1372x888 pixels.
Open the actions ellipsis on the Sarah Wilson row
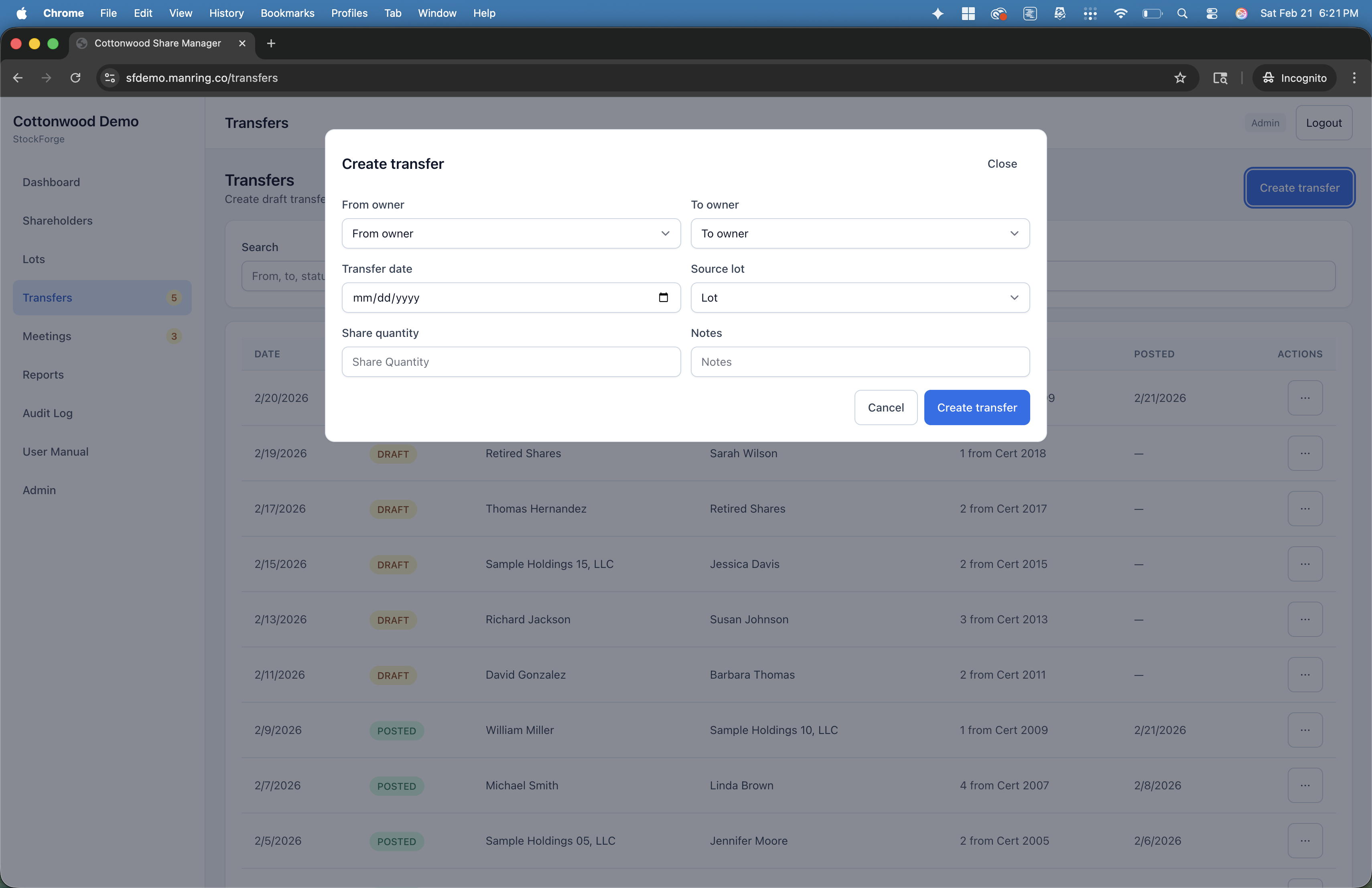pyautogui.click(x=1305, y=453)
